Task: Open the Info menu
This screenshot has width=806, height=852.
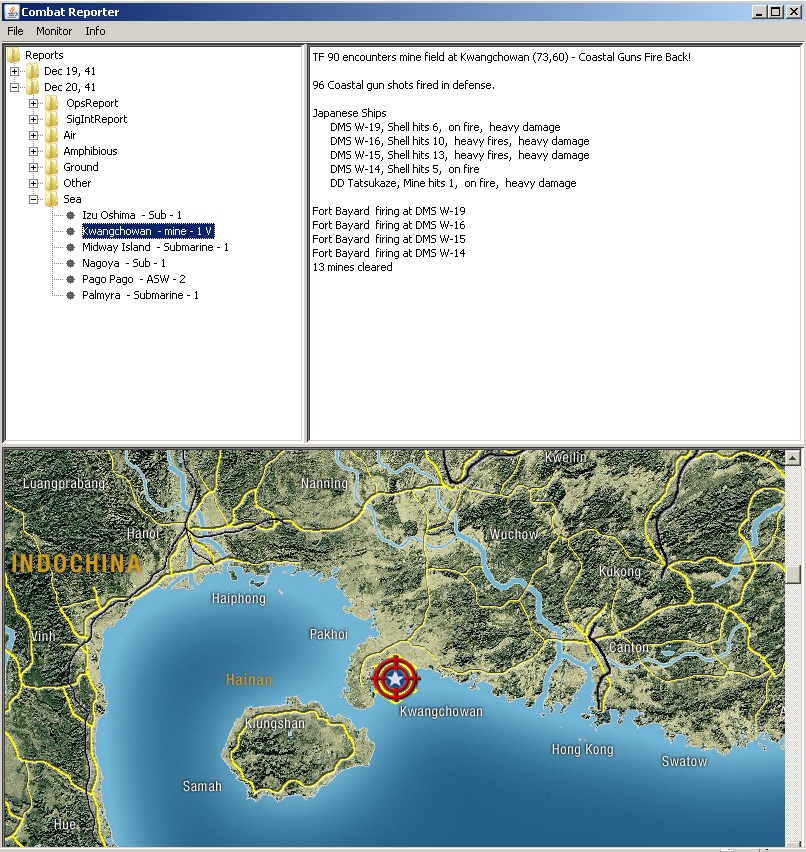Action: coord(95,31)
